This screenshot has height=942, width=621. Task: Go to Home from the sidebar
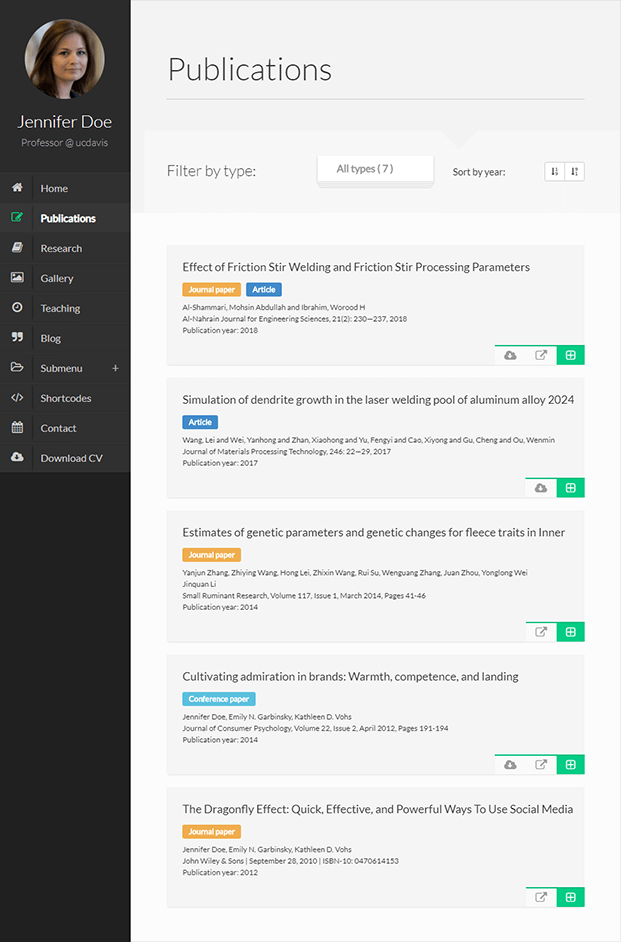coord(54,188)
